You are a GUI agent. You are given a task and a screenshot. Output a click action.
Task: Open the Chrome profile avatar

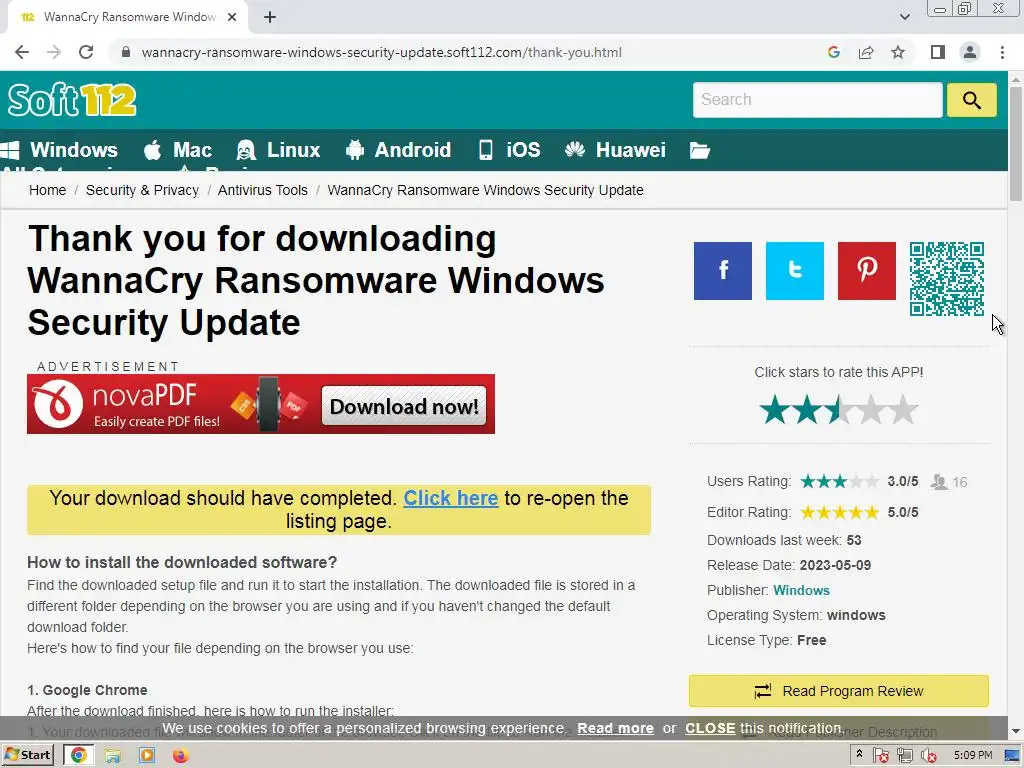[970, 52]
